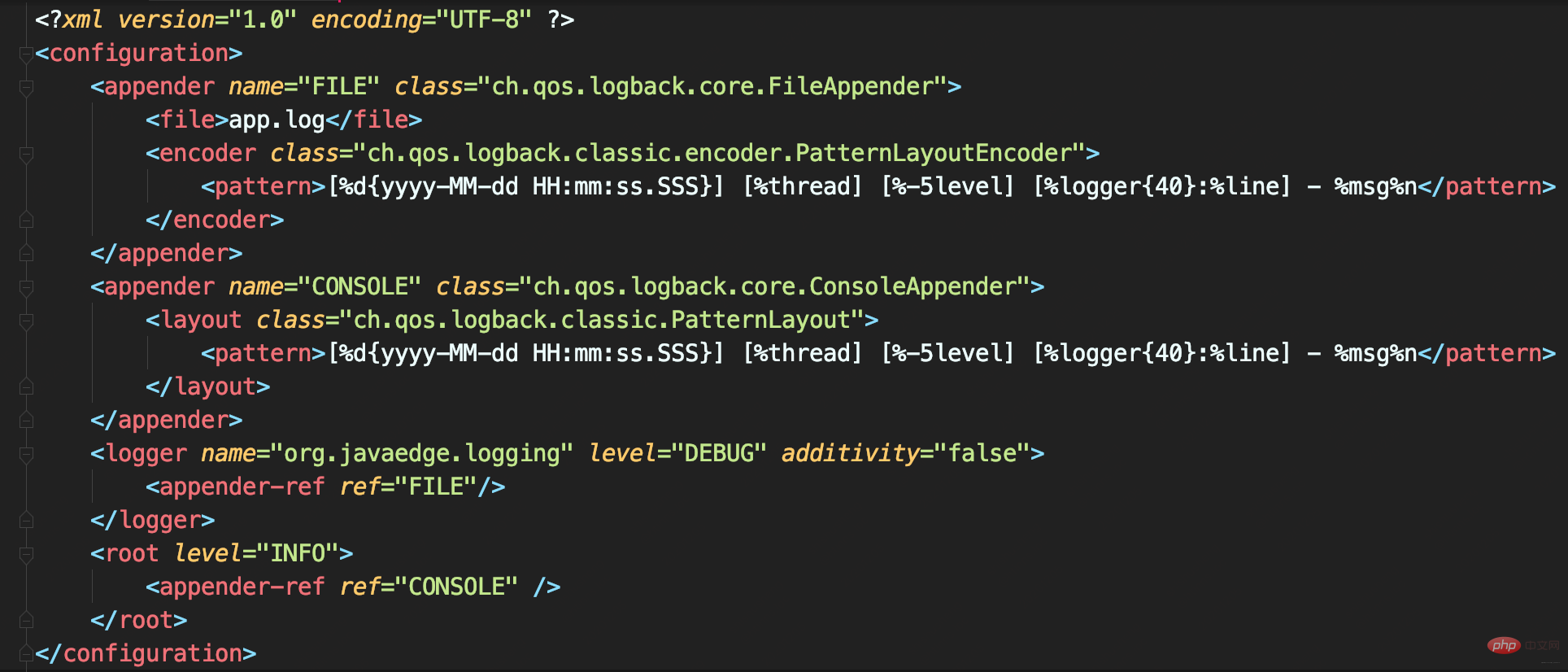Click the additivity false attribute value

(x=982, y=453)
